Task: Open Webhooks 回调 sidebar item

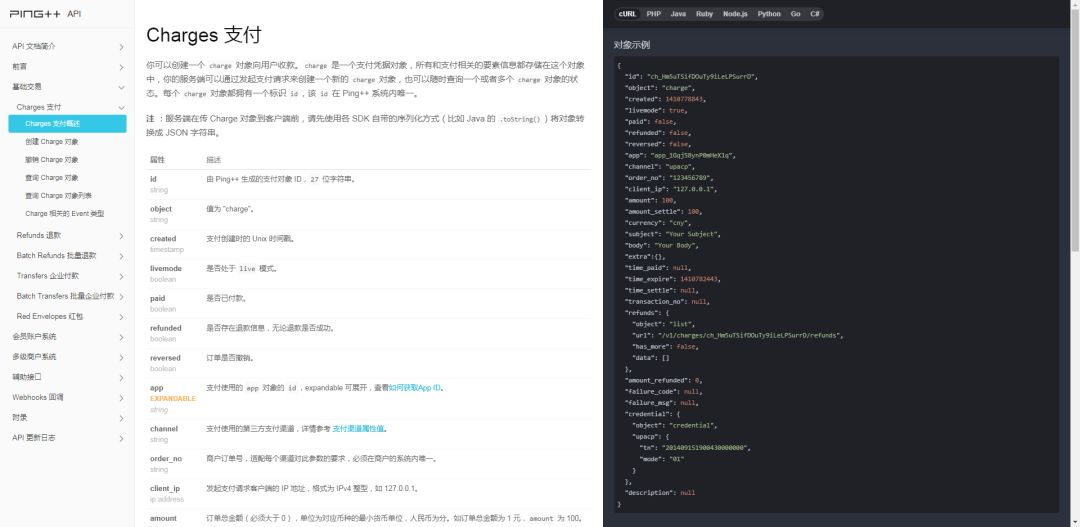Action: 38,397
